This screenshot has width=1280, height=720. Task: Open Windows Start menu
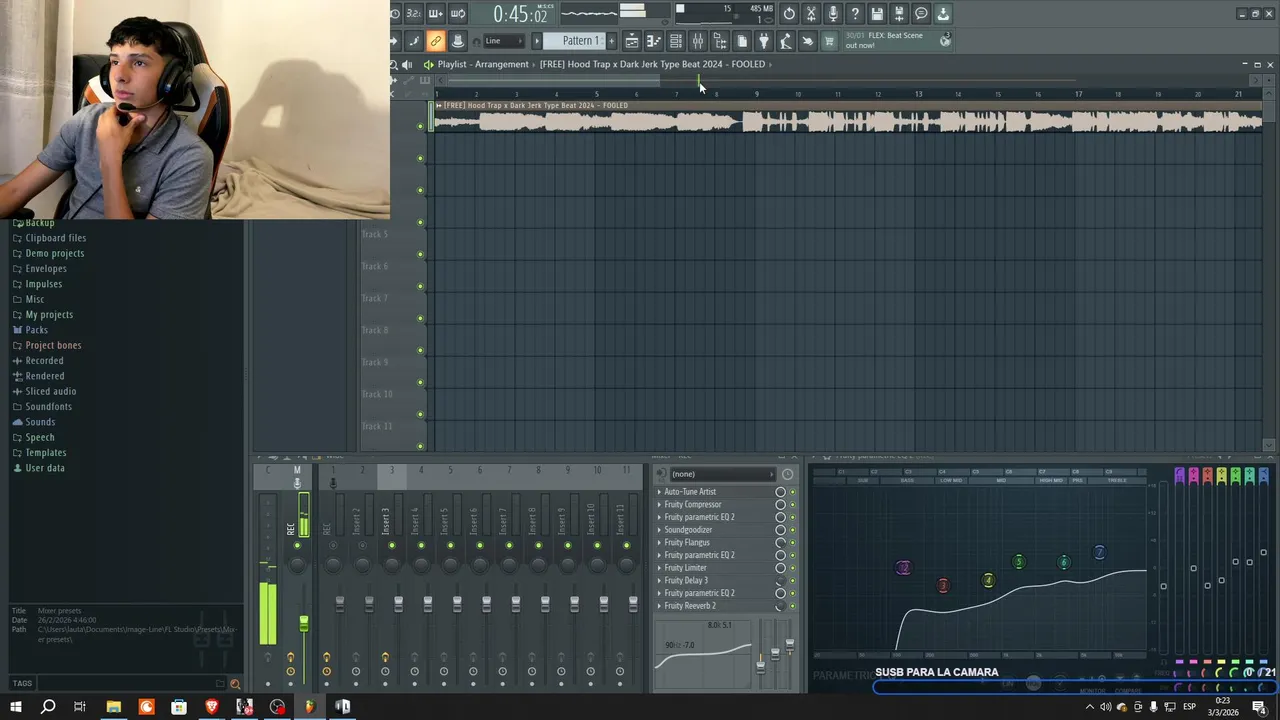tap(16, 707)
